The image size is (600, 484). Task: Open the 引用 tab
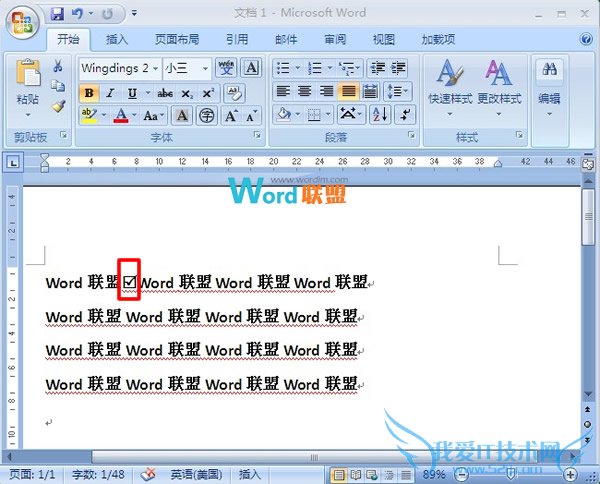click(x=237, y=39)
